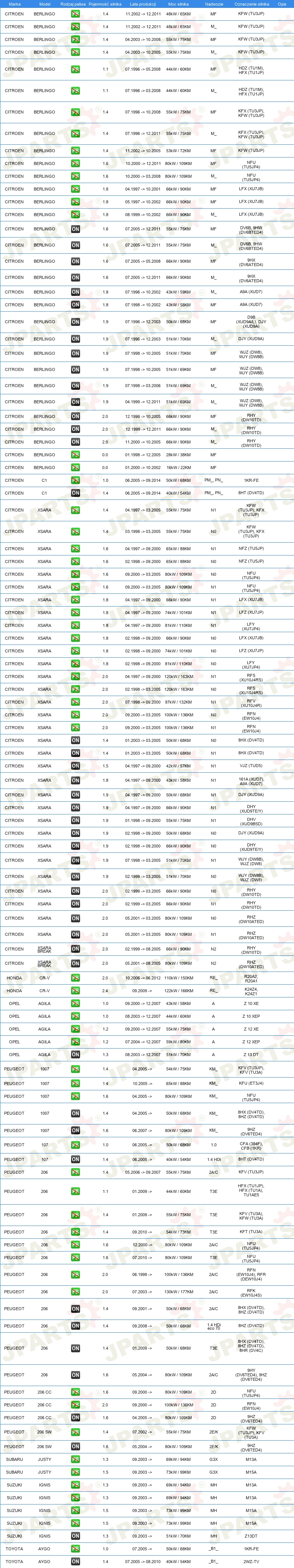Click petrol icon in BERLINGO 28kW / 38KM row

pyautogui.click(x=76, y=455)
